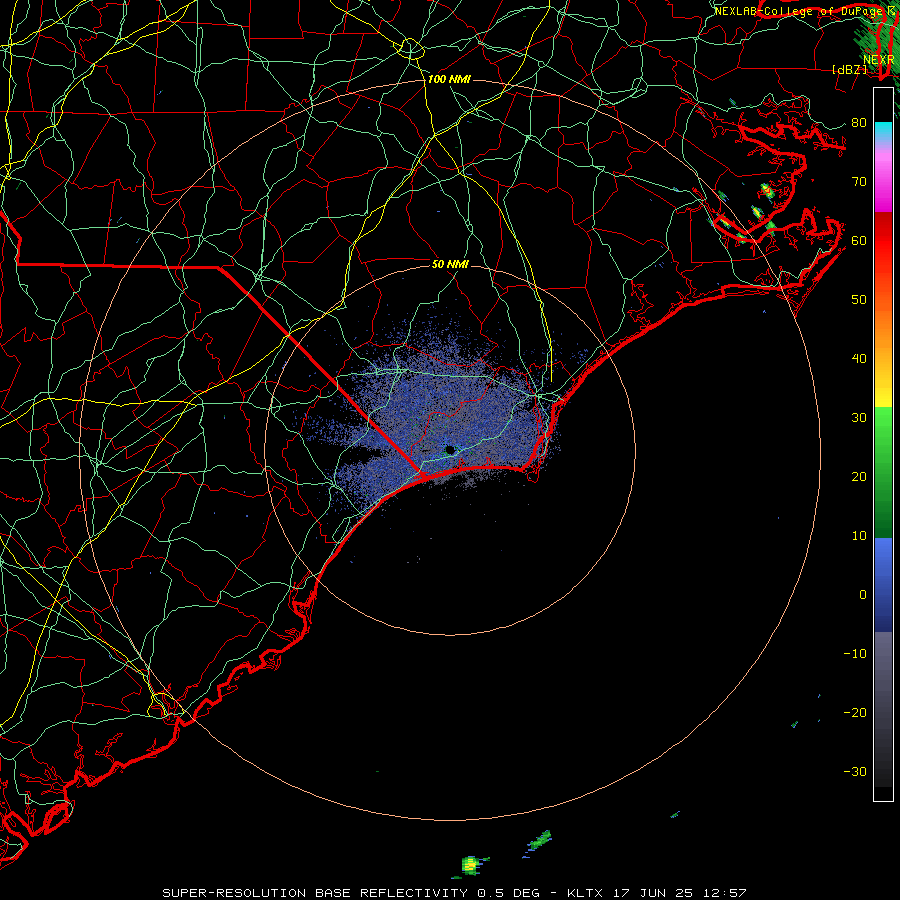The width and height of the screenshot is (900, 900).
Task: Click the 100 NMI range ring label
Action: pos(449,79)
